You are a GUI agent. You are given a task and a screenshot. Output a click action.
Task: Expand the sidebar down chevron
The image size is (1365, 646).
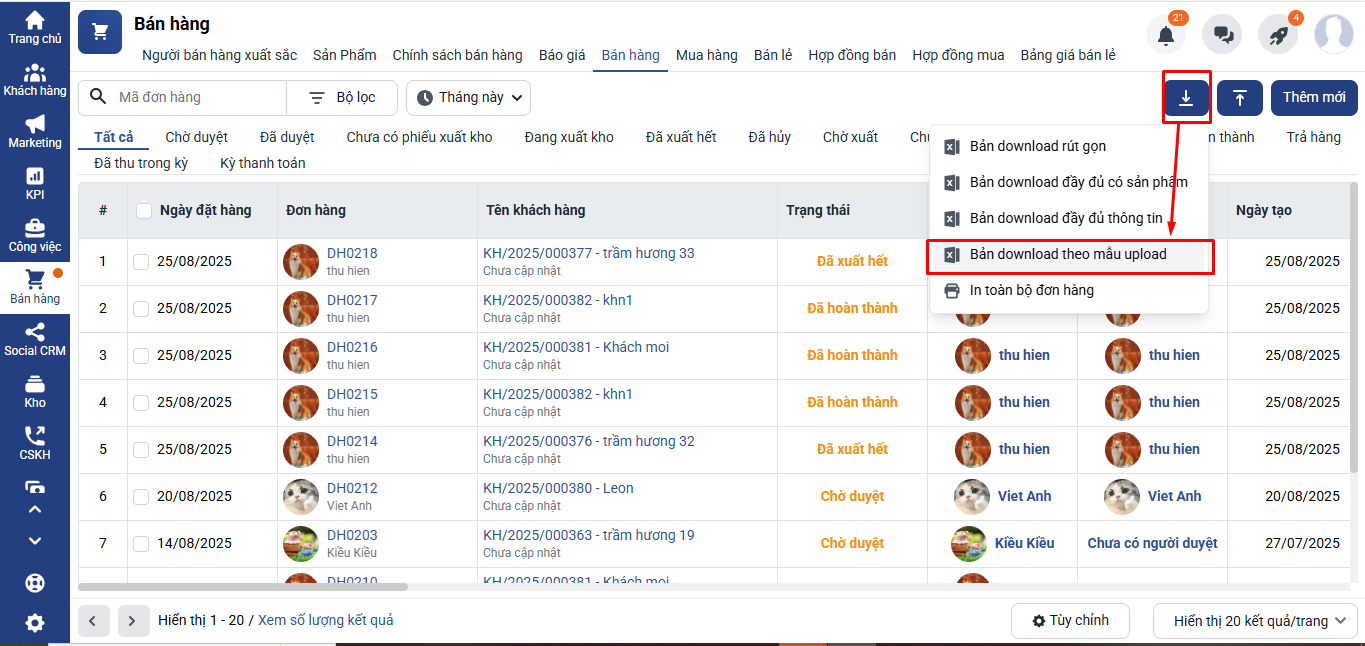pyautogui.click(x=35, y=541)
